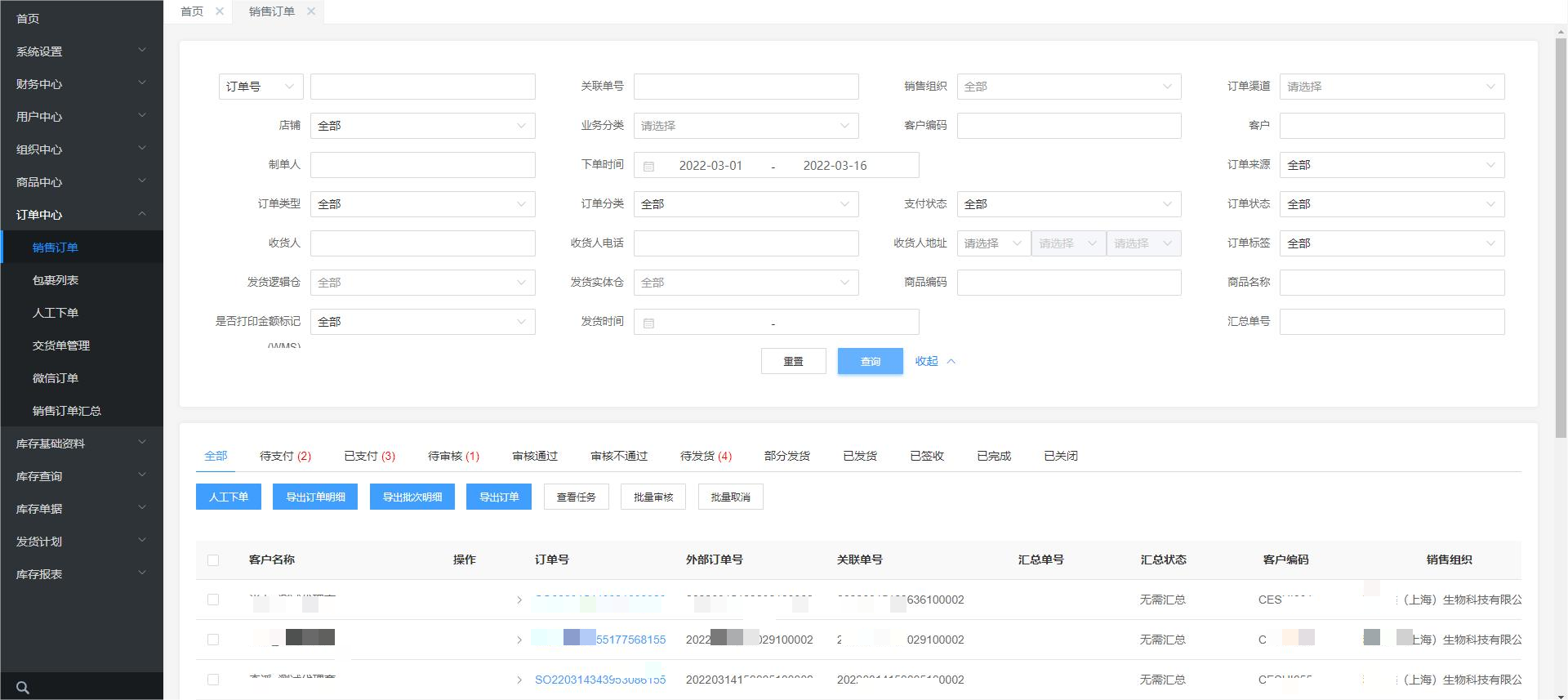Click 导出批次明细 button
Viewport: 1568px width, 700px height.
pos(412,497)
